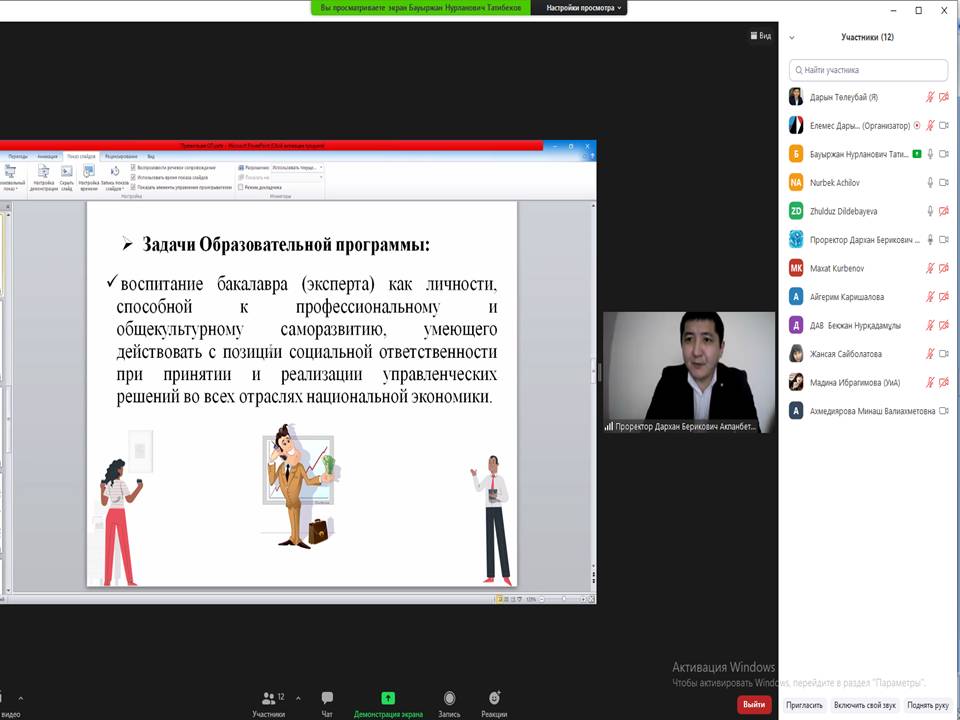Start recording with the Запись icon
The width and height of the screenshot is (960, 720).
450,698
